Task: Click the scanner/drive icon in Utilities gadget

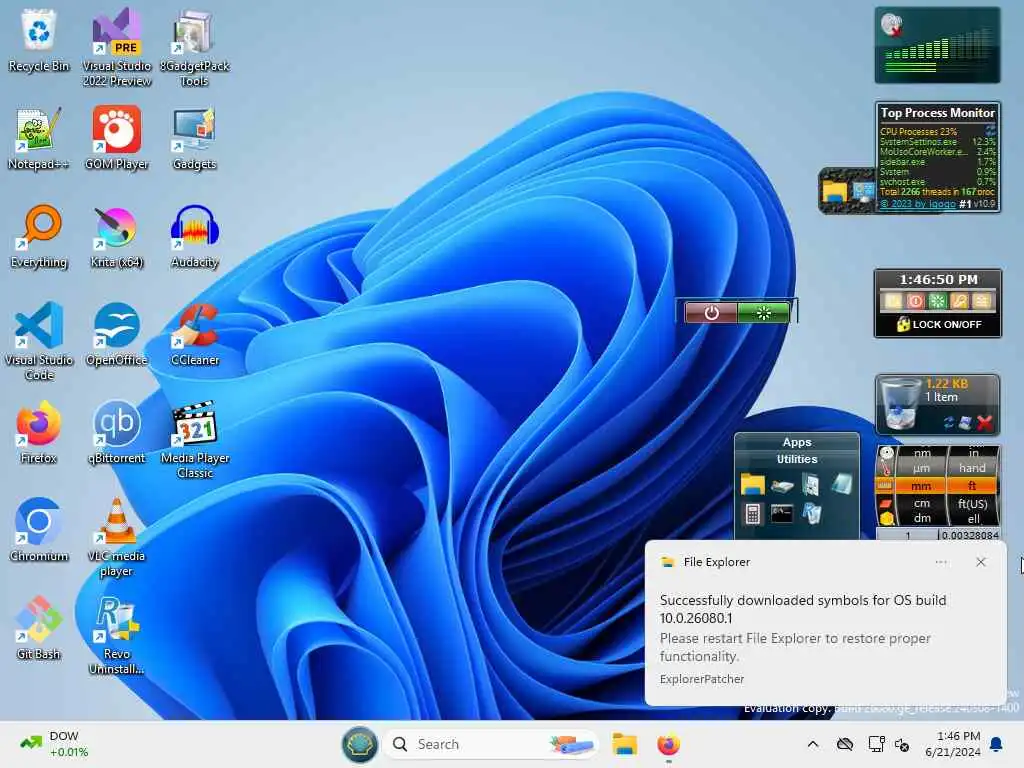Action: (782, 485)
